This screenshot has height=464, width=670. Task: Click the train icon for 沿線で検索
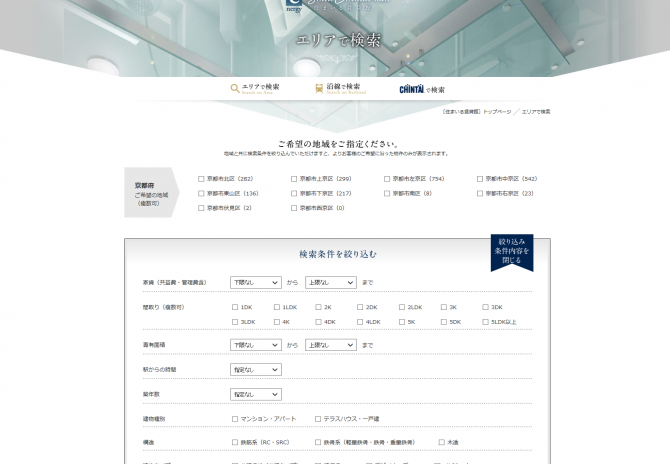[319, 88]
